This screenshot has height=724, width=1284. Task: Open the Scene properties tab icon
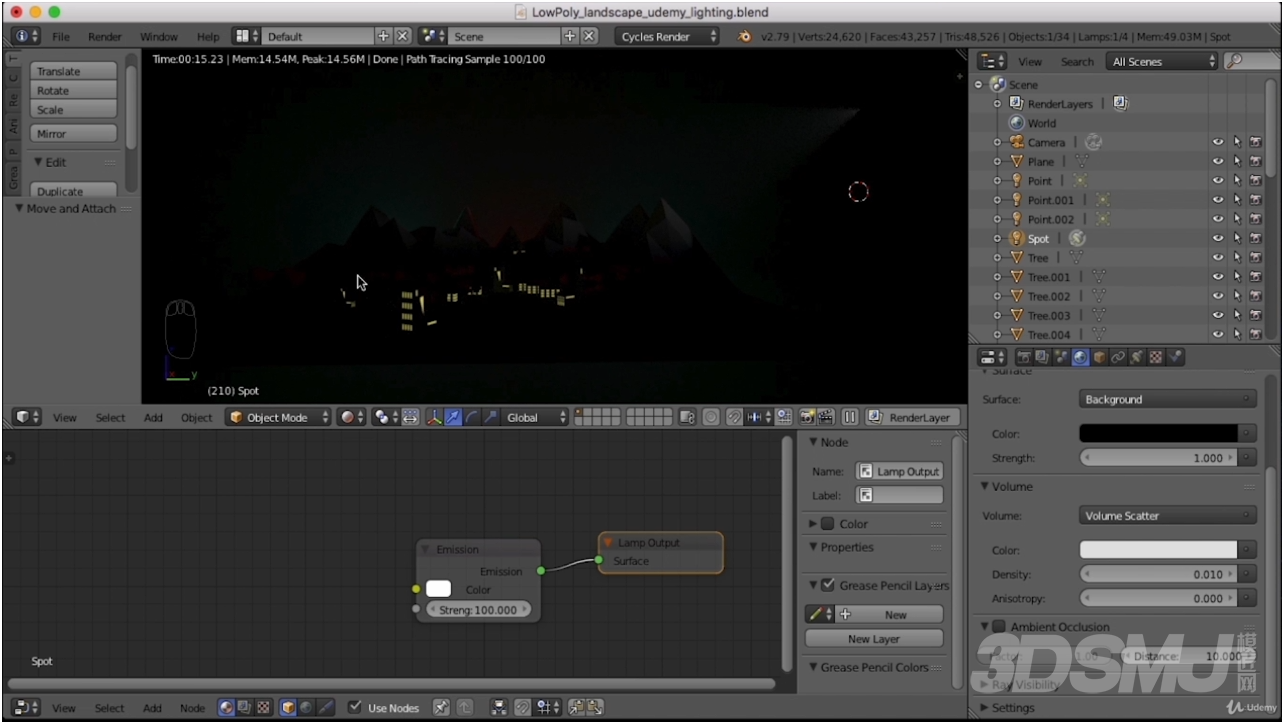tap(1061, 357)
